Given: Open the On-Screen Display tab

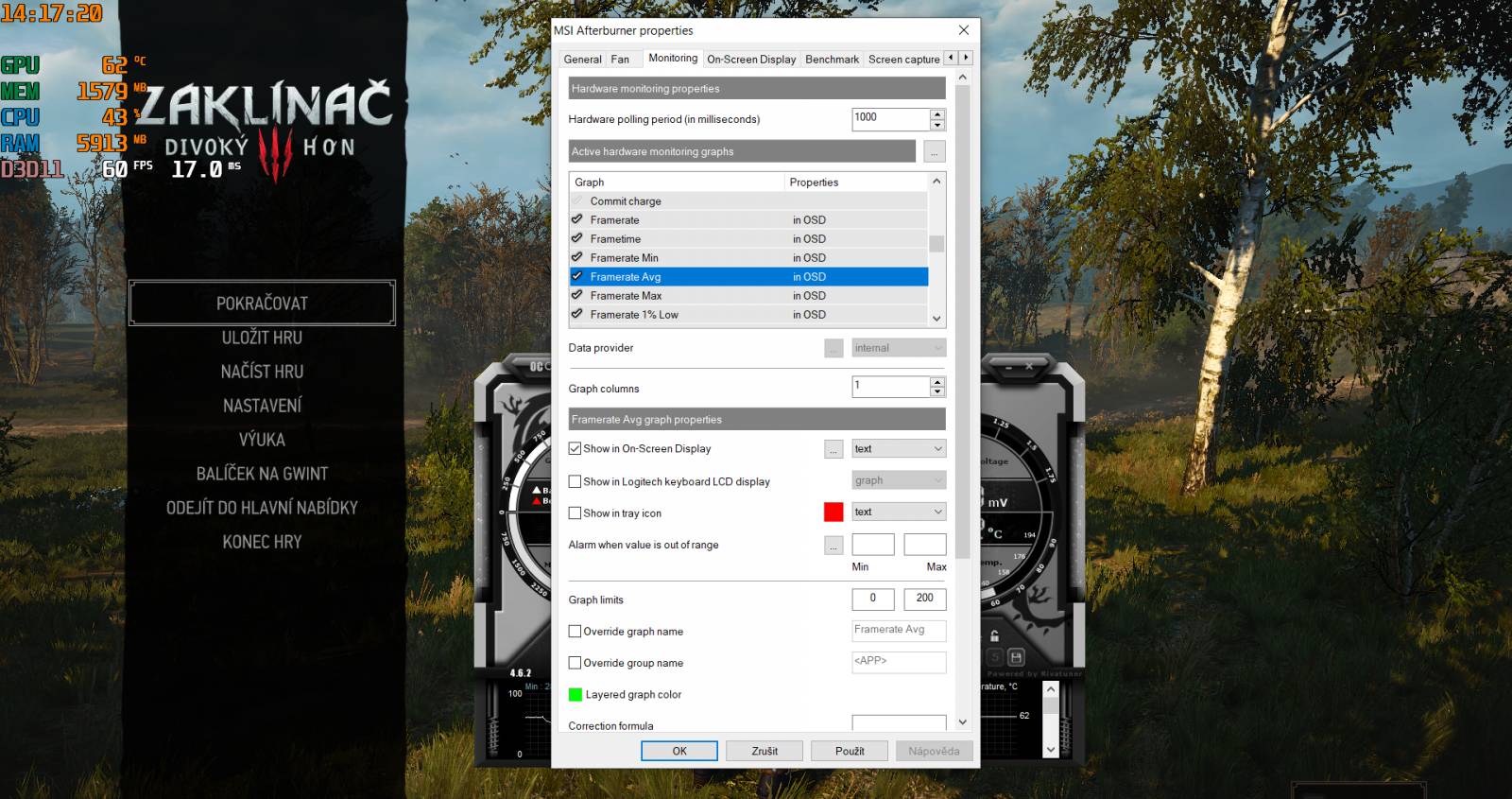Looking at the screenshot, I should 751,59.
